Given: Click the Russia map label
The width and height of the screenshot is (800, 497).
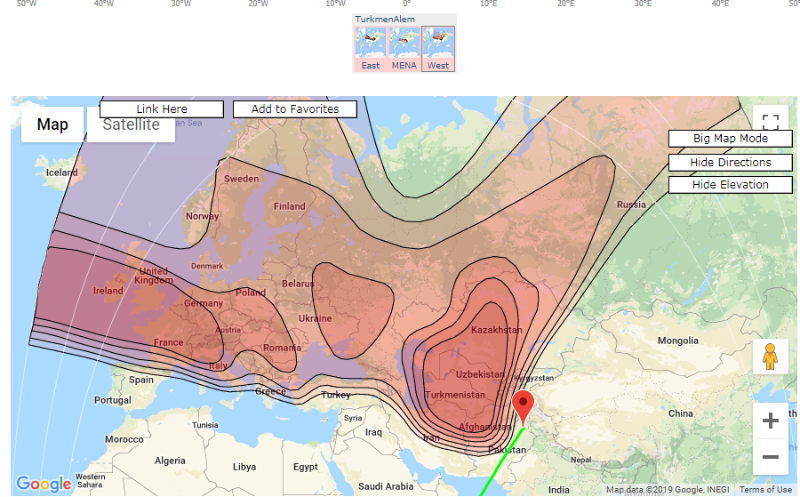Looking at the screenshot, I should [x=631, y=205].
